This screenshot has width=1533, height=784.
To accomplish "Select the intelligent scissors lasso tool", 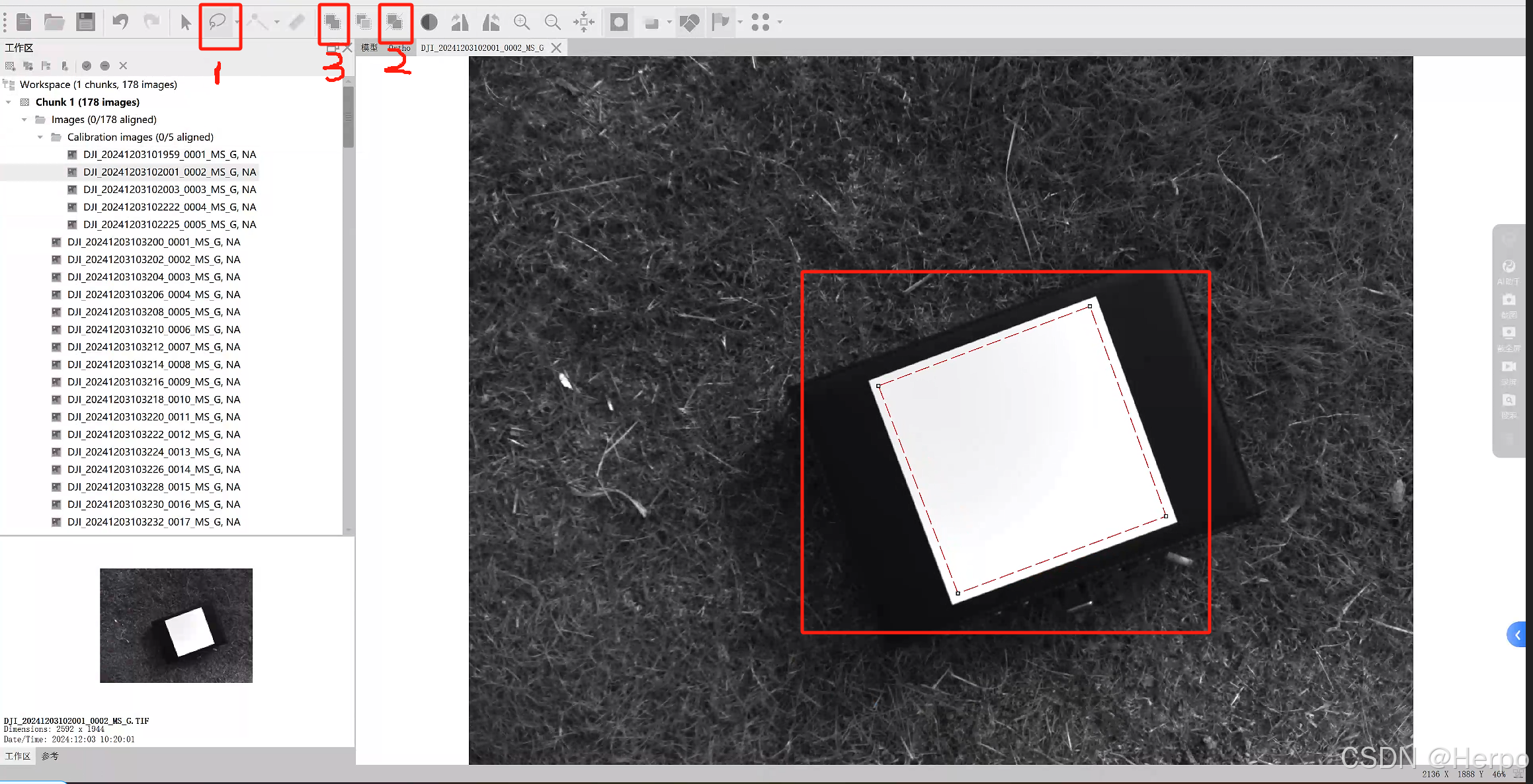I will [x=218, y=22].
